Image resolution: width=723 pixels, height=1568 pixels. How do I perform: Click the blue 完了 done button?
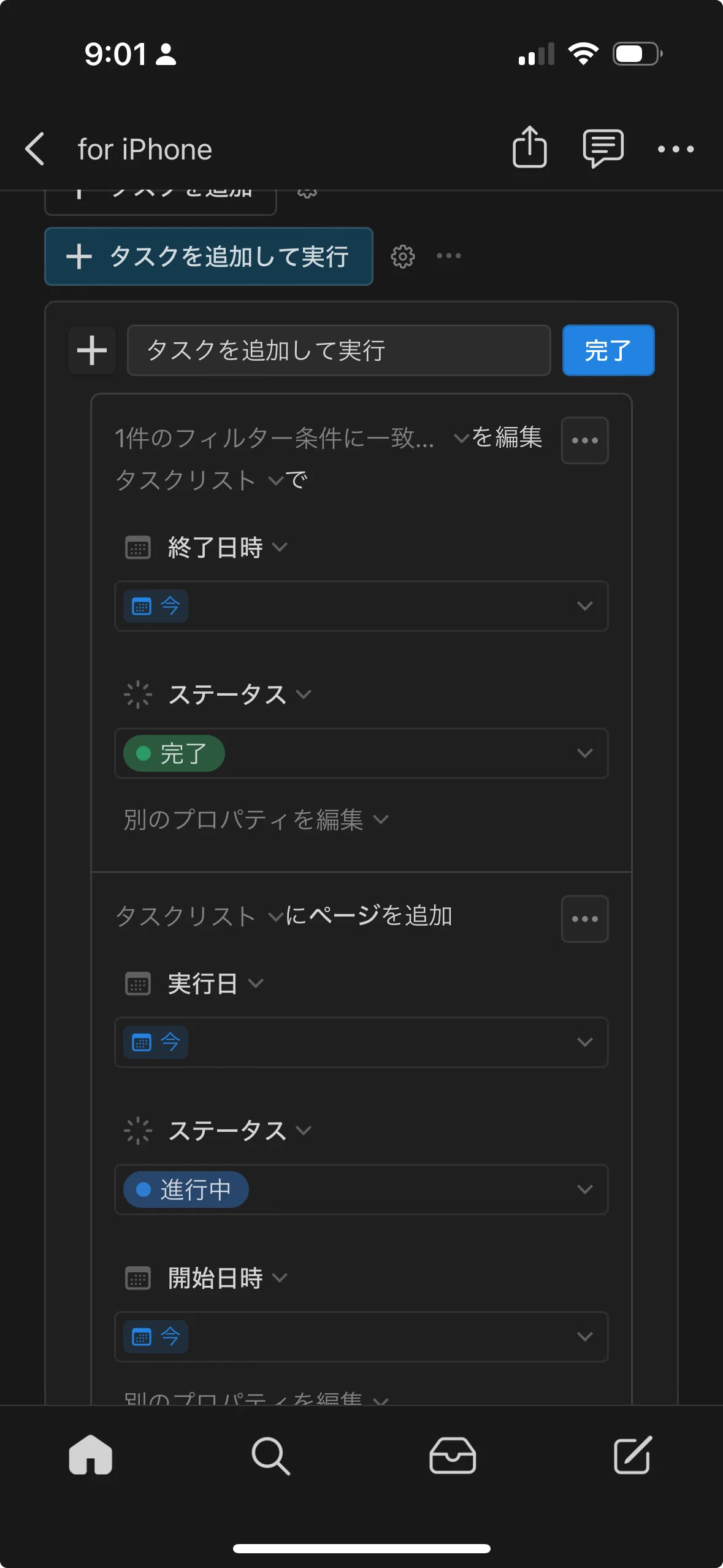click(608, 350)
